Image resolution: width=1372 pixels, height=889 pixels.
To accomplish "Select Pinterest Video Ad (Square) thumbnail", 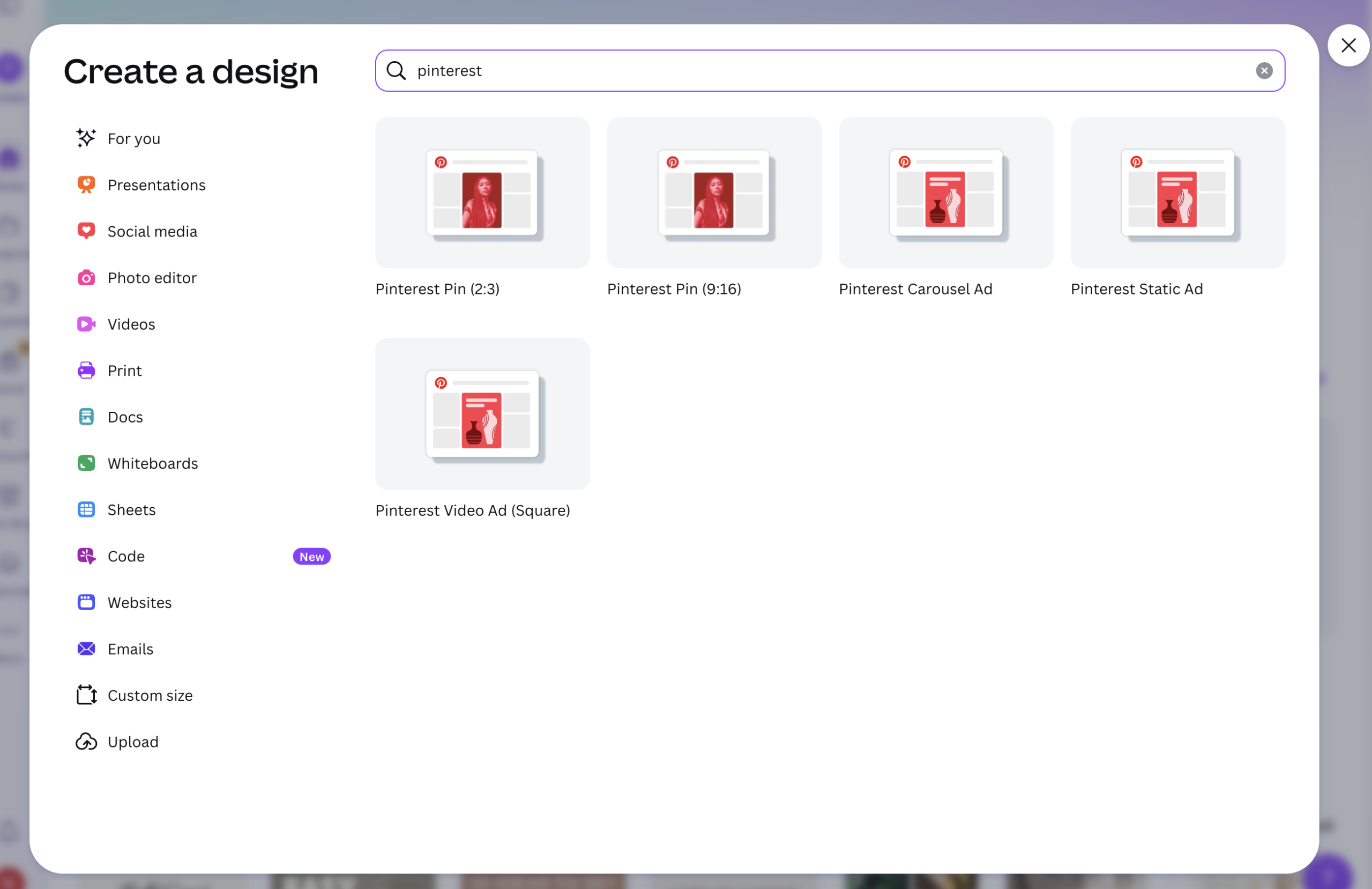I will tap(482, 413).
